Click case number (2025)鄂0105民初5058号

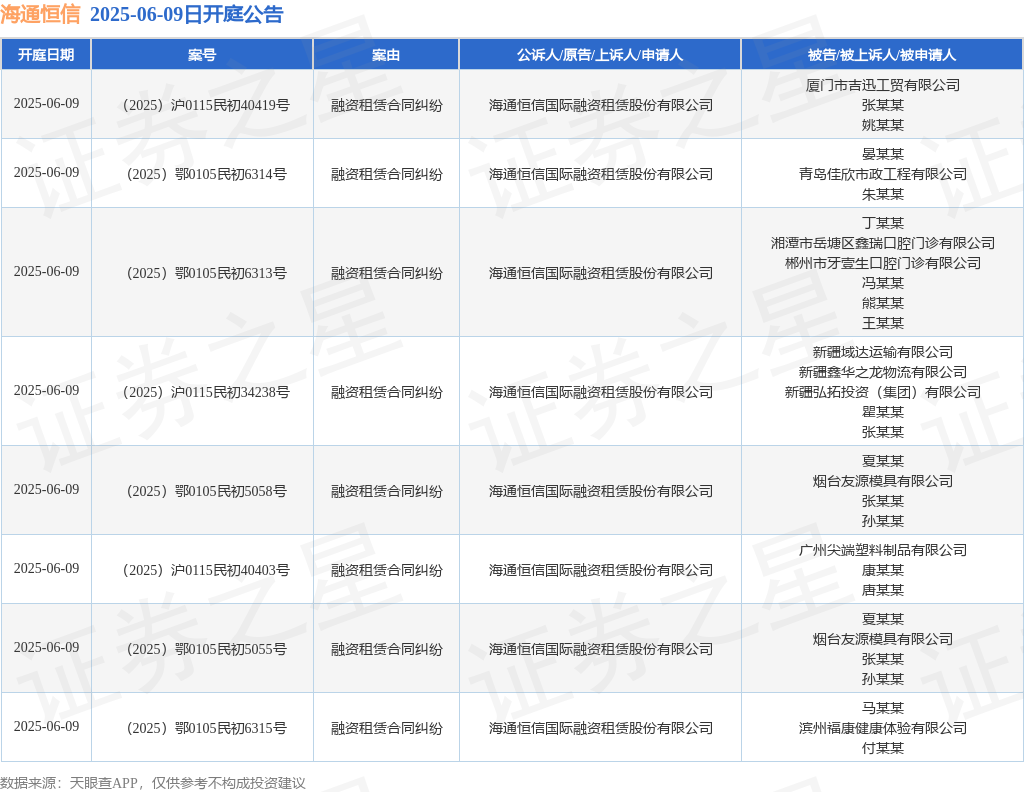[x=206, y=491]
